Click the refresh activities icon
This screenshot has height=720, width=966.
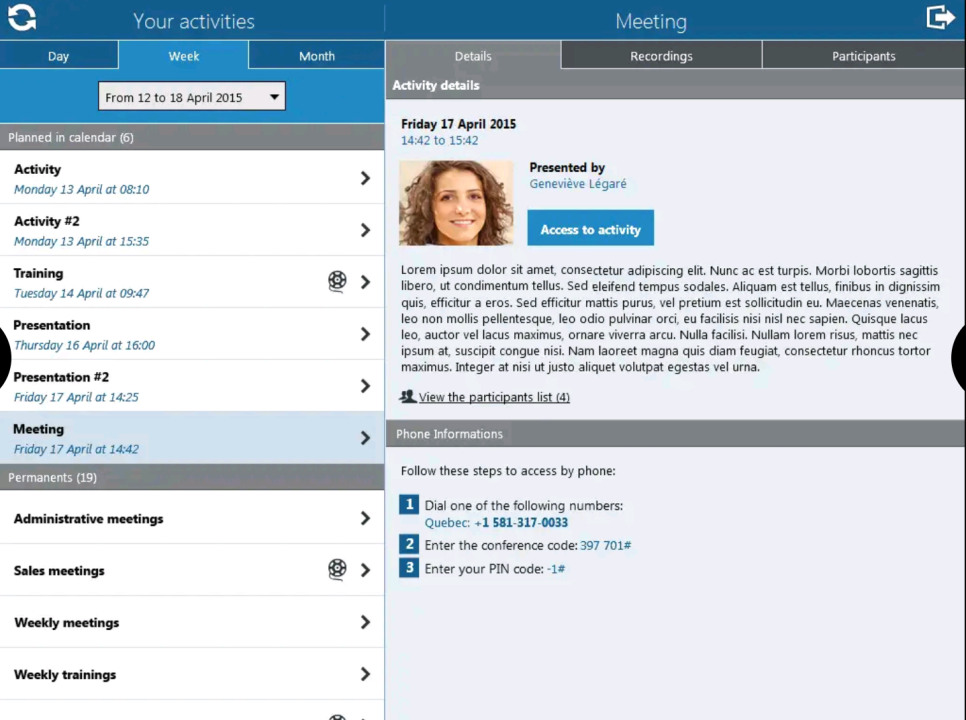click(x=22, y=17)
